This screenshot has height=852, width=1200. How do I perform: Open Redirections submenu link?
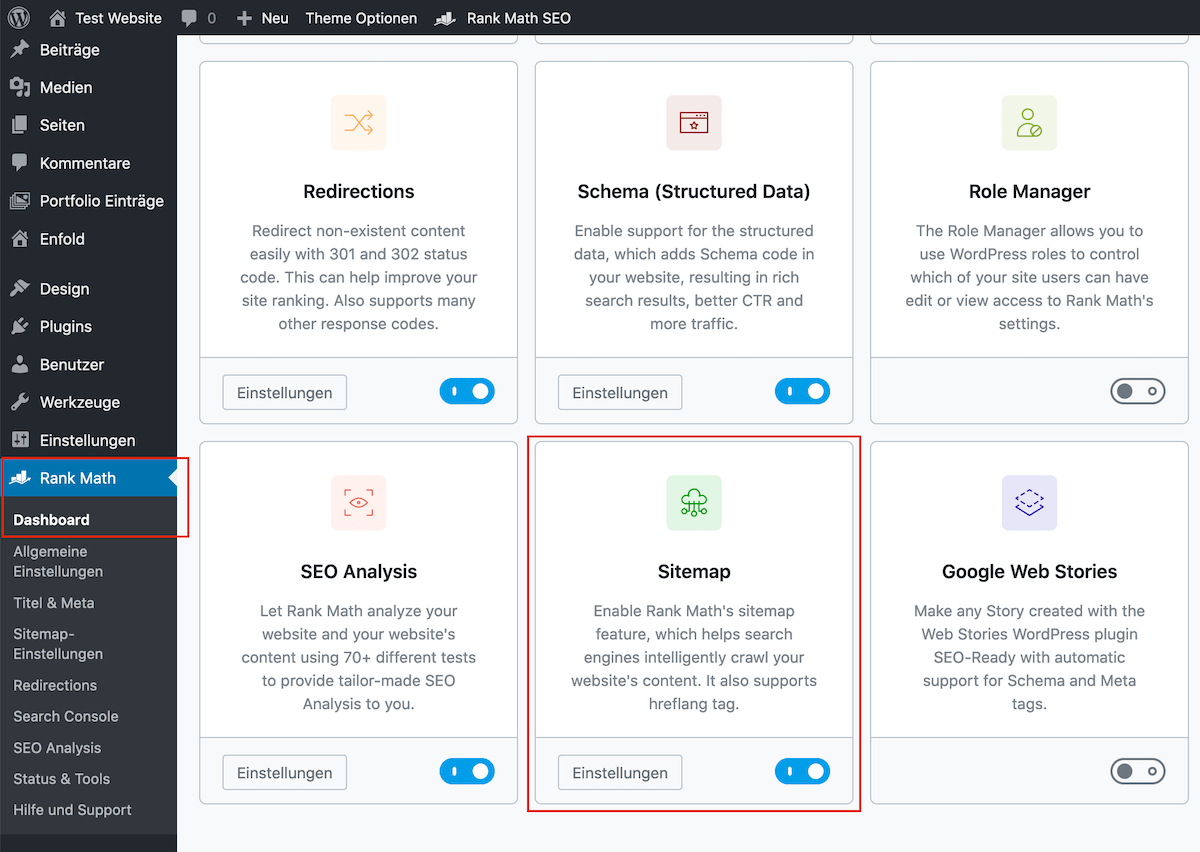click(x=55, y=685)
